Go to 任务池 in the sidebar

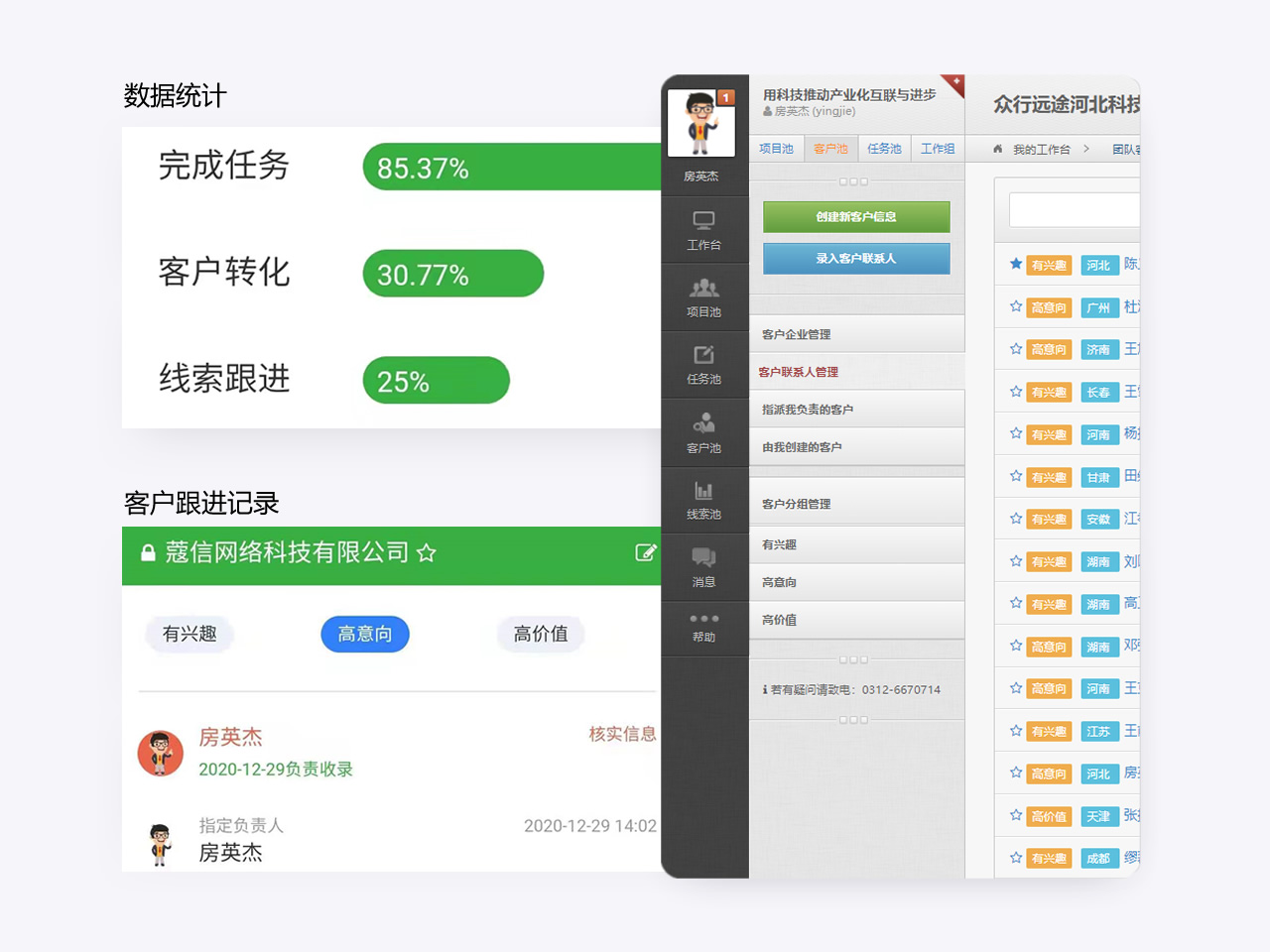pos(703,364)
